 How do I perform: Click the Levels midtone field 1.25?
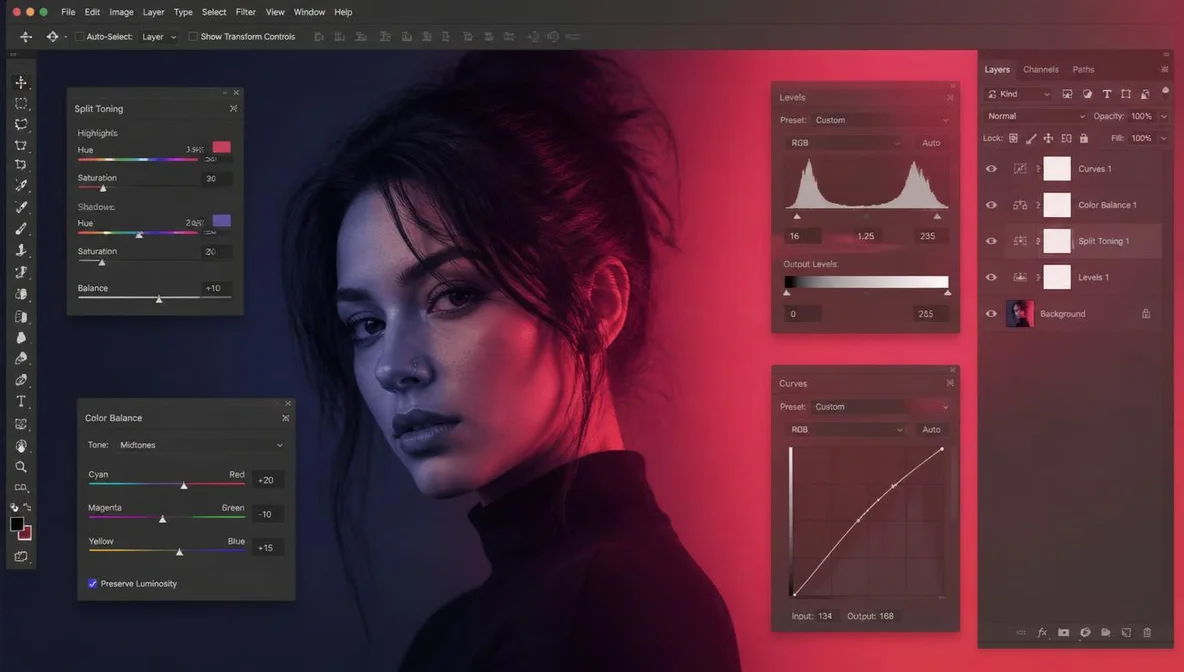(865, 236)
